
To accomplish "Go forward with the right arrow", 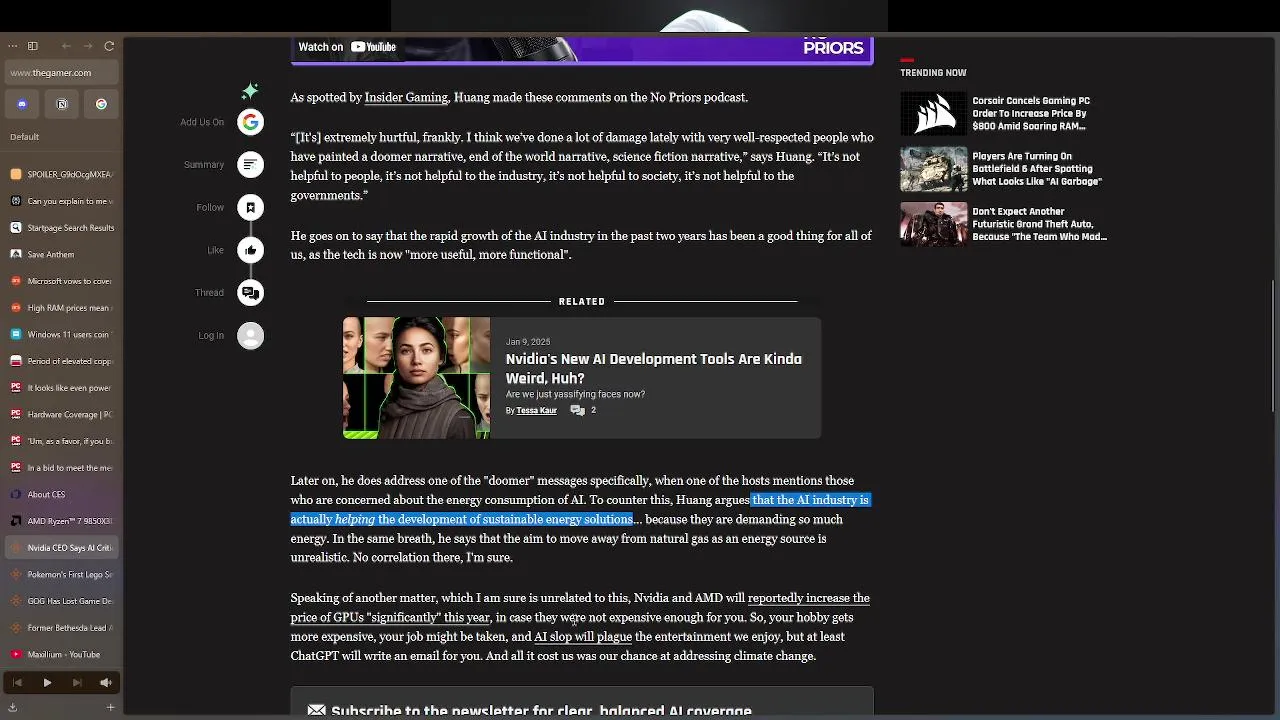I will pyautogui.click(x=88, y=46).
